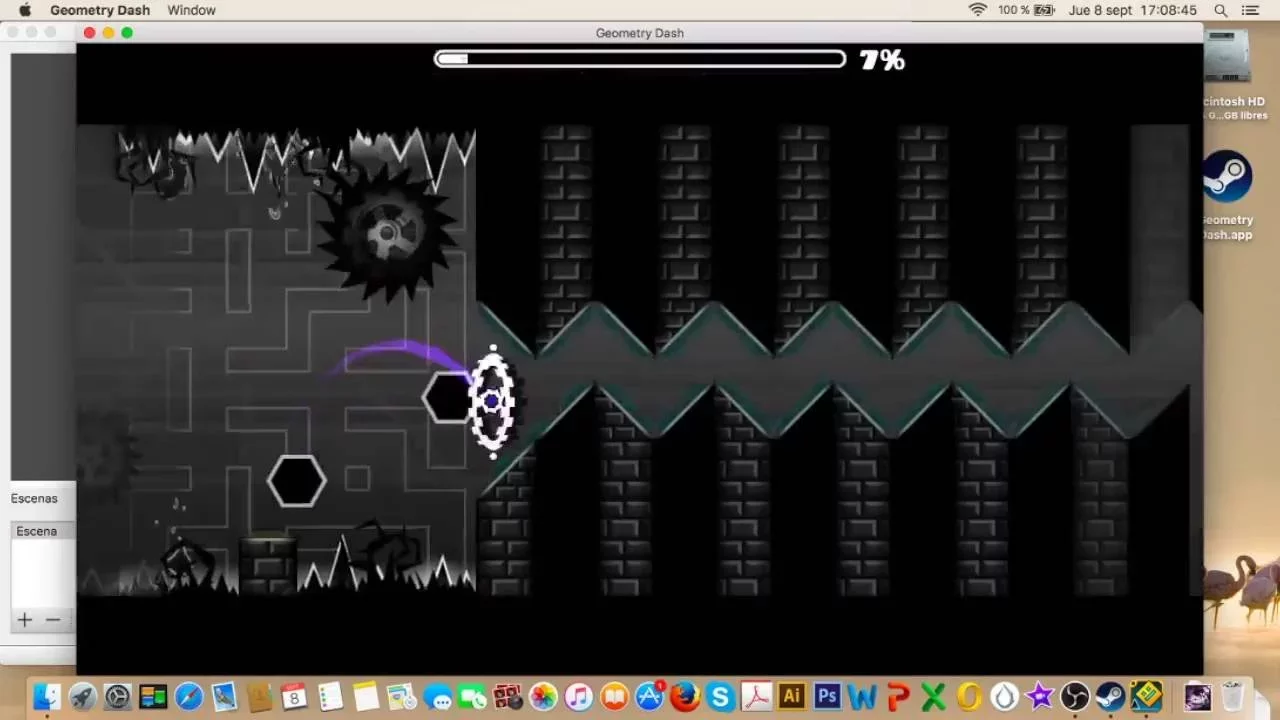Viewport: 1280px width, 720px height.
Task: Open App Store from the dock
Action: click(x=649, y=696)
